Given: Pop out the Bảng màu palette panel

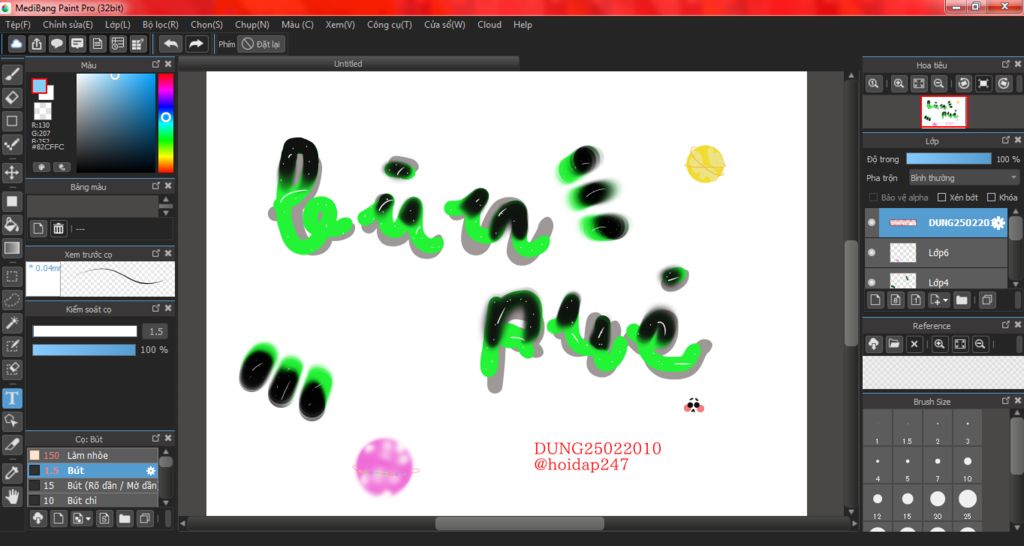Looking at the screenshot, I should click(x=156, y=186).
